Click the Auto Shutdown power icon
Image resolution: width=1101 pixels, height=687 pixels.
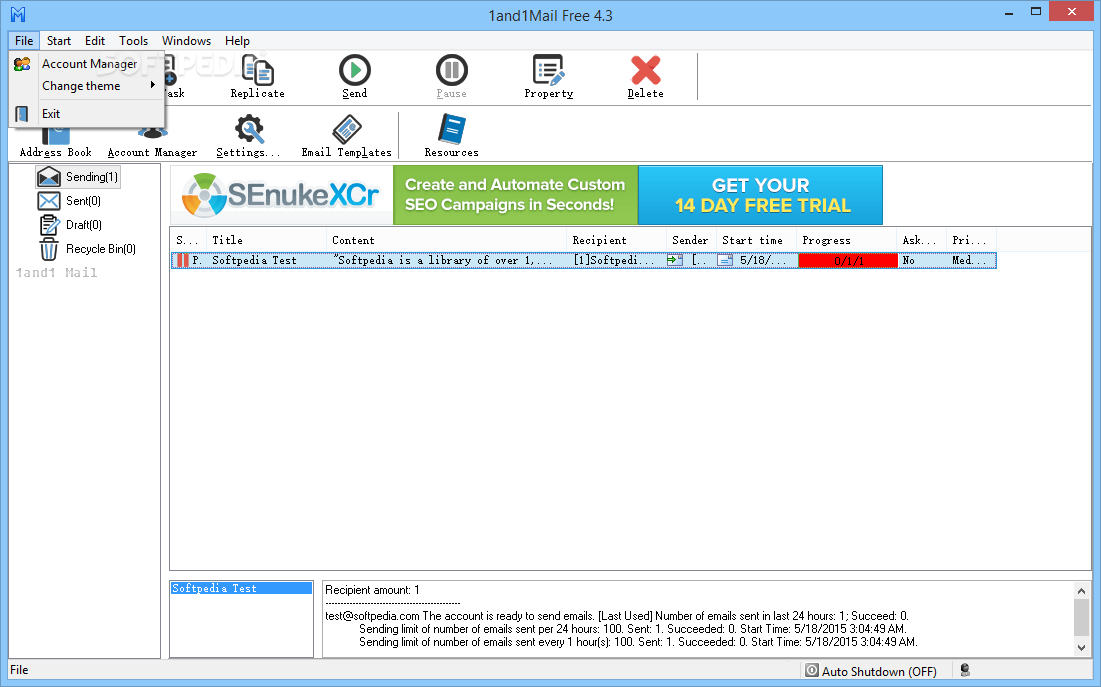812,671
